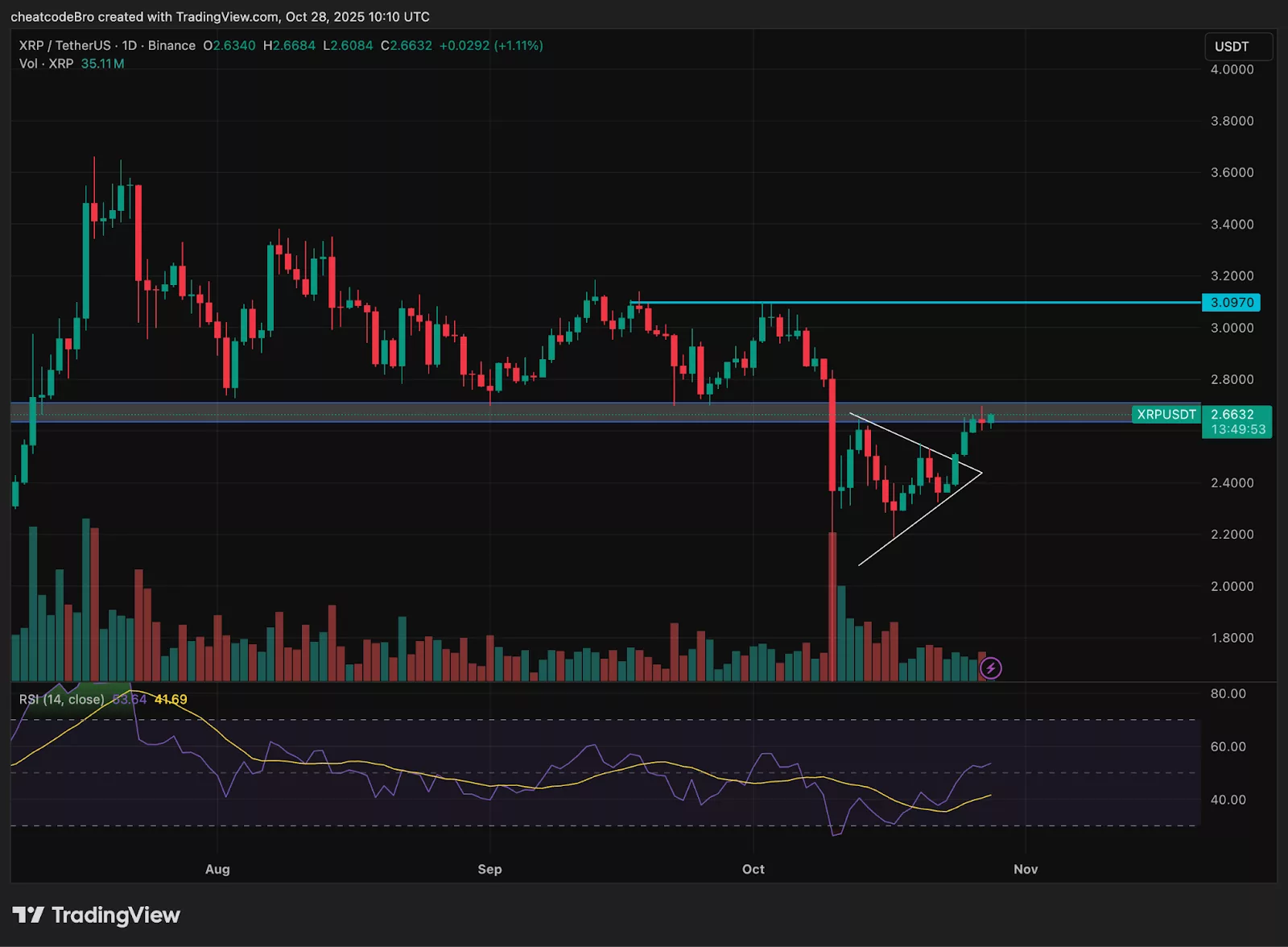Click the cyan 3.0970 price level label

tap(1232, 302)
